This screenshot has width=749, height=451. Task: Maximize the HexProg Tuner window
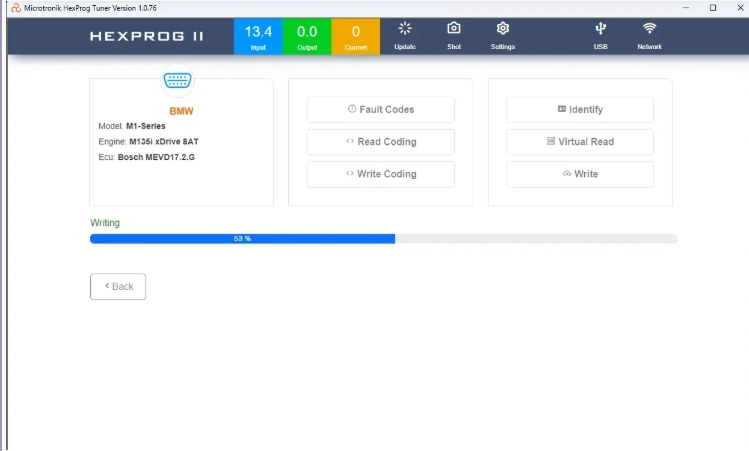tap(713, 8)
